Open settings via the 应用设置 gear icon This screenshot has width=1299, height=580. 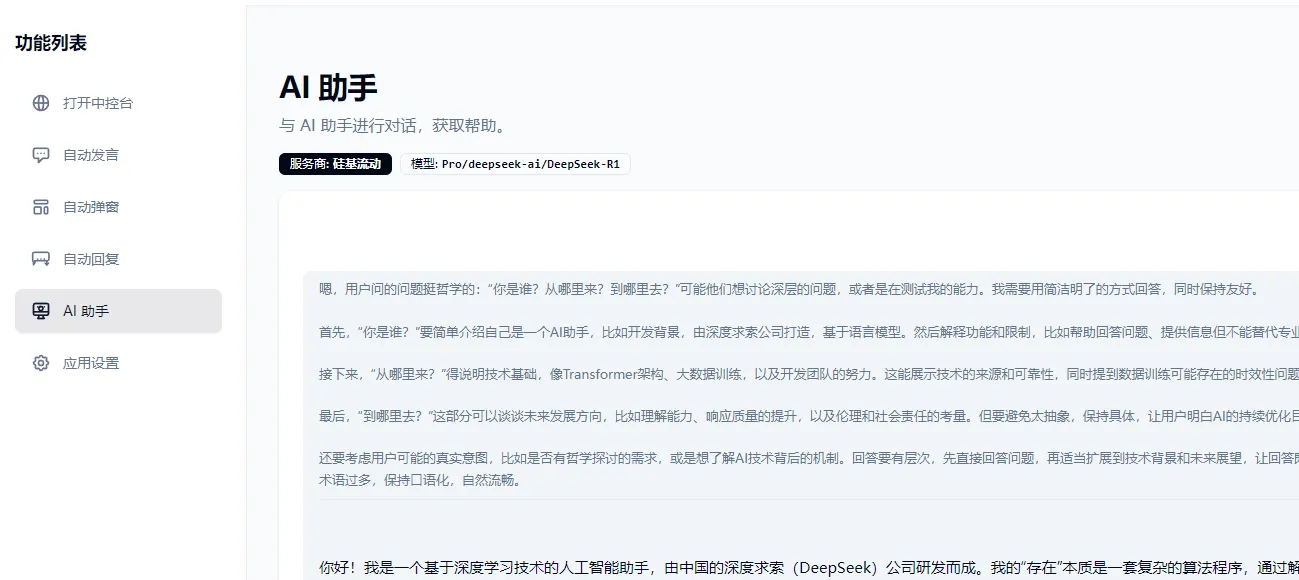(x=40, y=363)
